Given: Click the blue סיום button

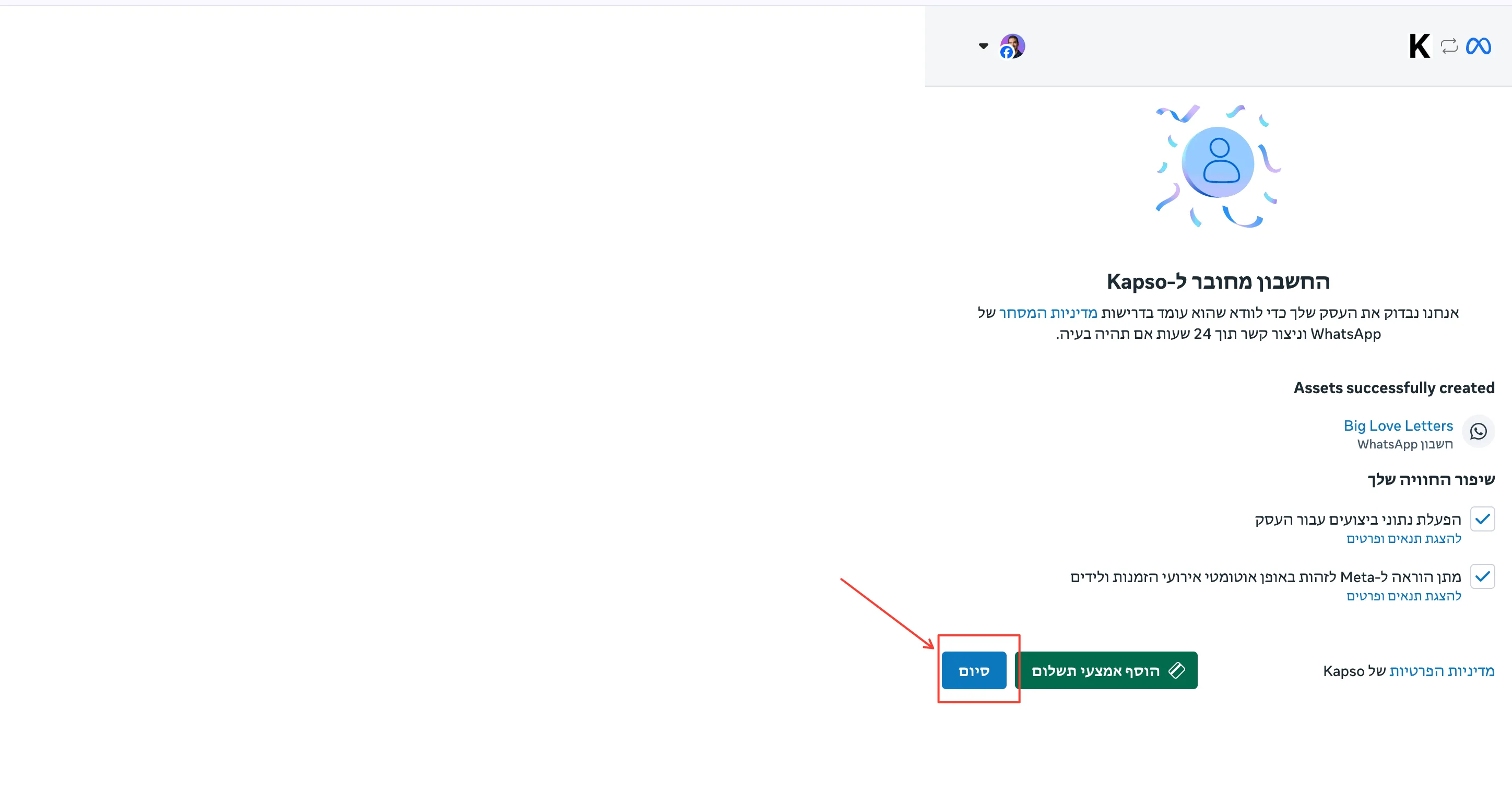Looking at the screenshot, I should pyautogui.click(x=974, y=670).
